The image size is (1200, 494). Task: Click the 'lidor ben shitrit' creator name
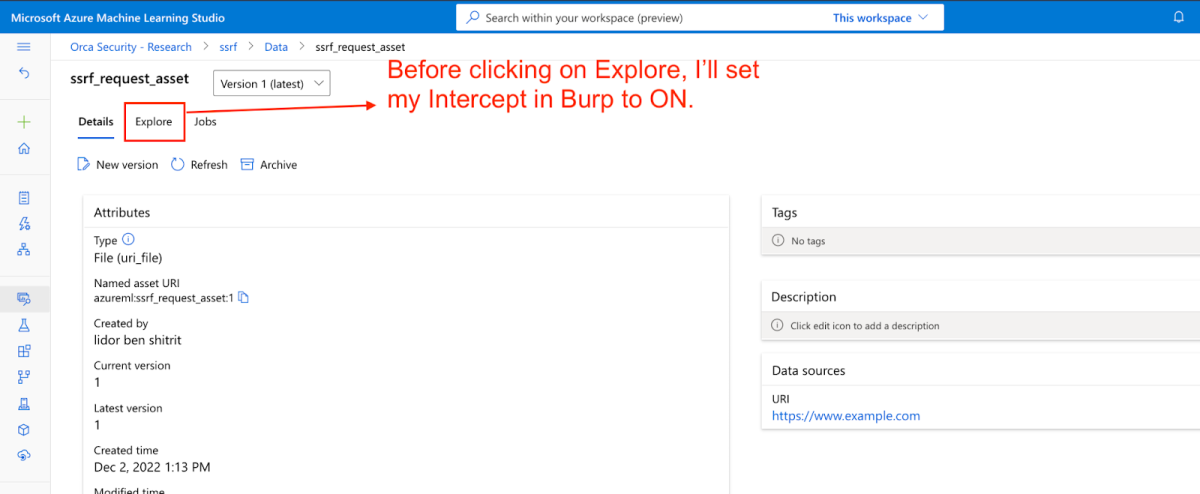tap(138, 340)
